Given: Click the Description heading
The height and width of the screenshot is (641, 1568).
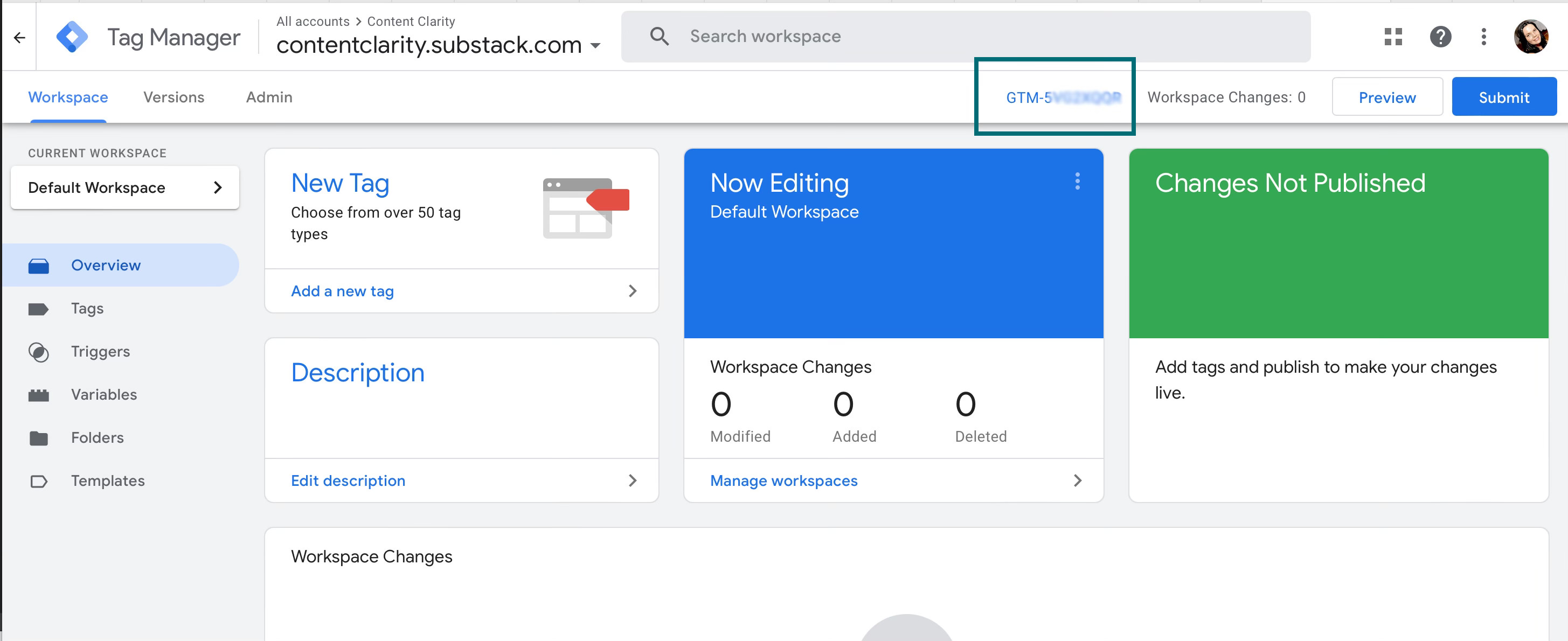Looking at the screenshot, I should coord(357,373).
